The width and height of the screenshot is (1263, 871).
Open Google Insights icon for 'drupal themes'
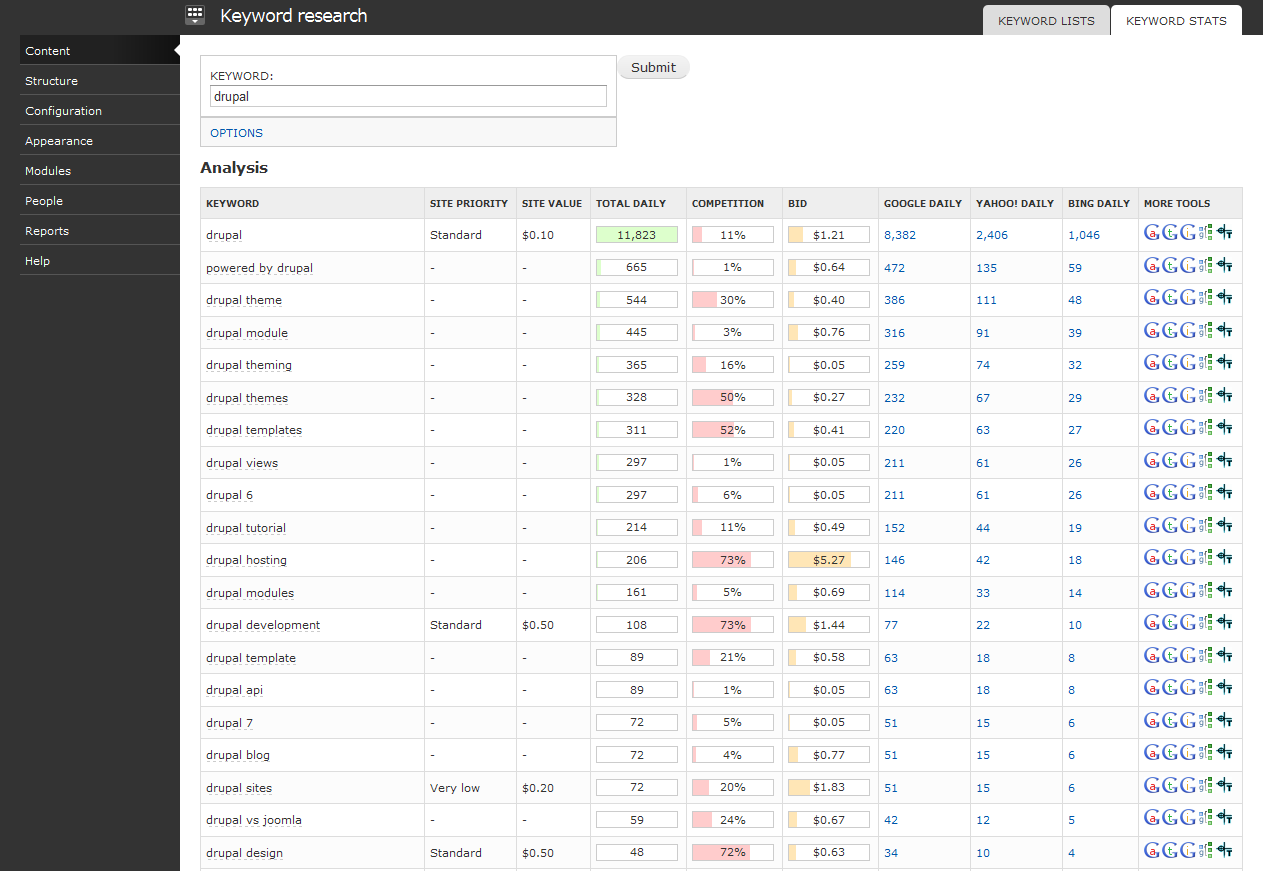click(x=1188, y=397)
